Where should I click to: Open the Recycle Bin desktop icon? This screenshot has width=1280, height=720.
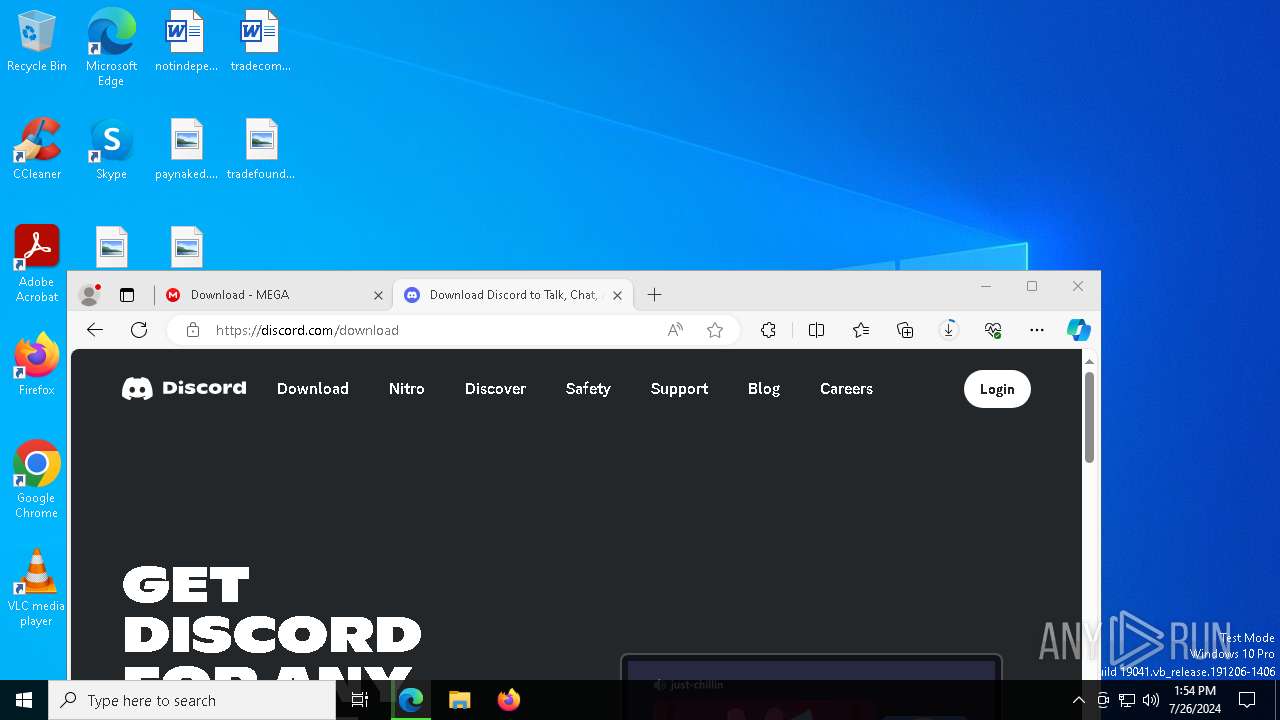(x=37, y=42)
